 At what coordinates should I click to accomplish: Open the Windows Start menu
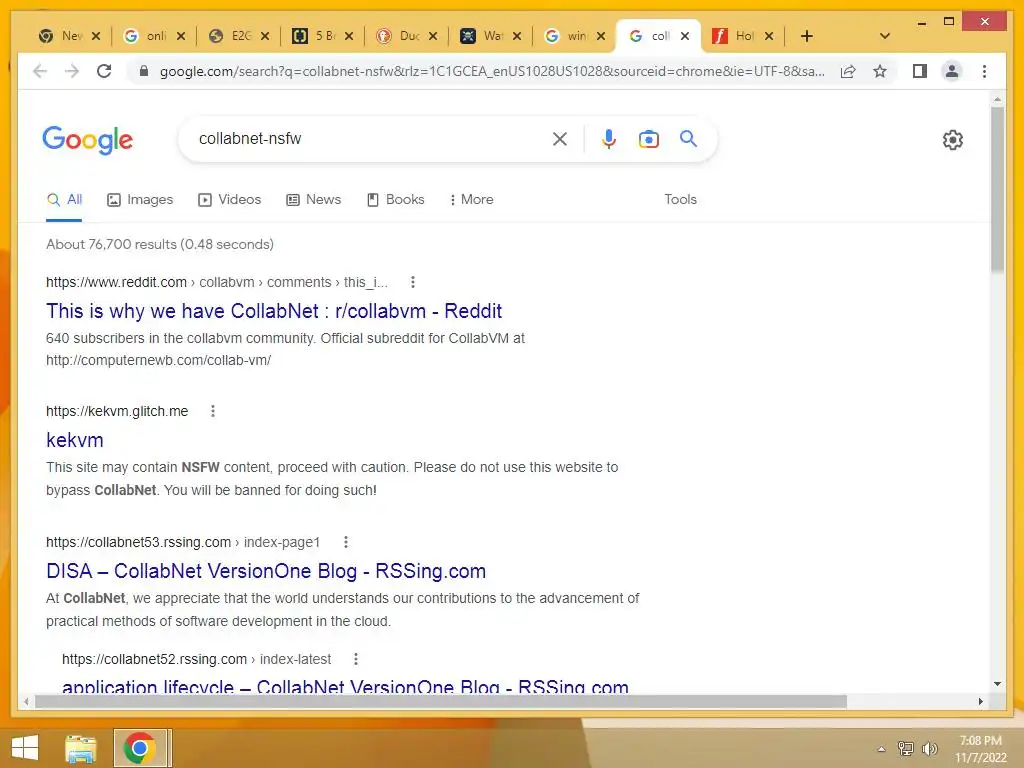(25, 748)
